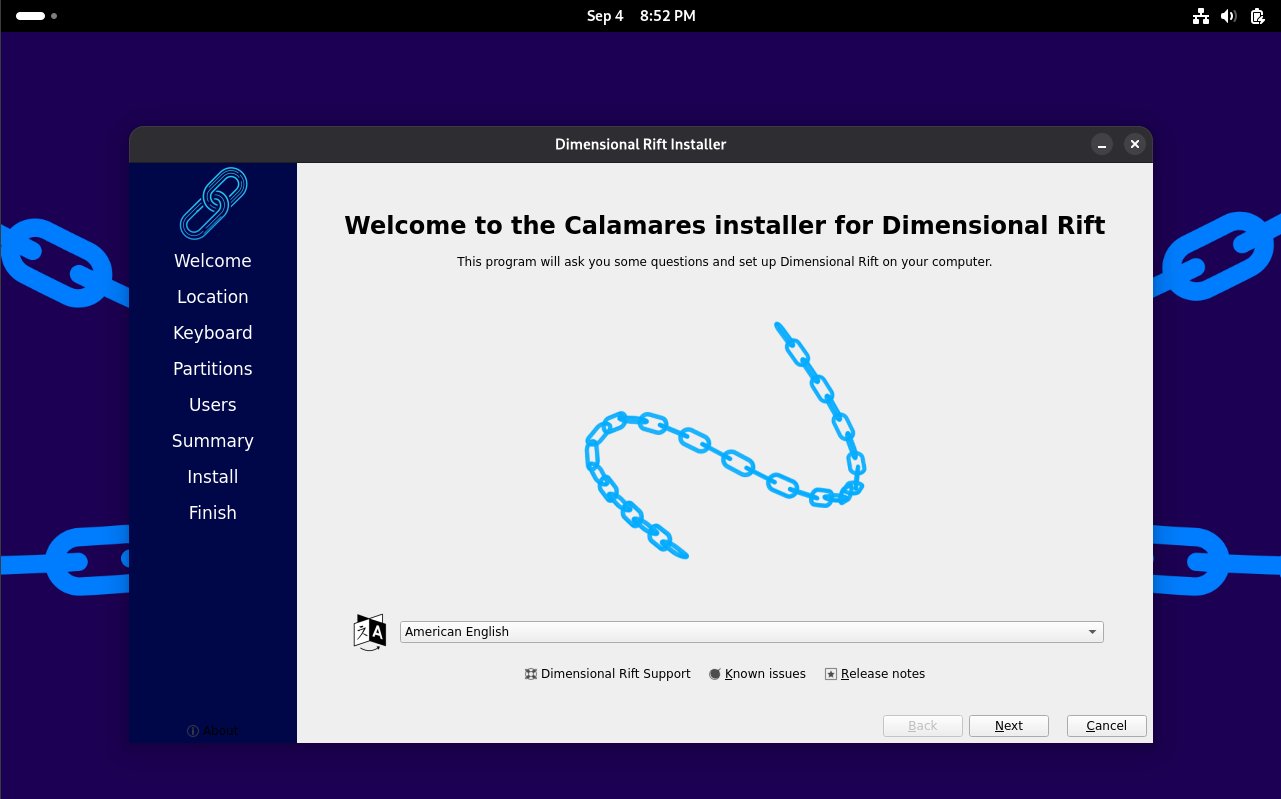Open the About label in sidebar
Screen dimensions: 1281x799
coord(220,731)
